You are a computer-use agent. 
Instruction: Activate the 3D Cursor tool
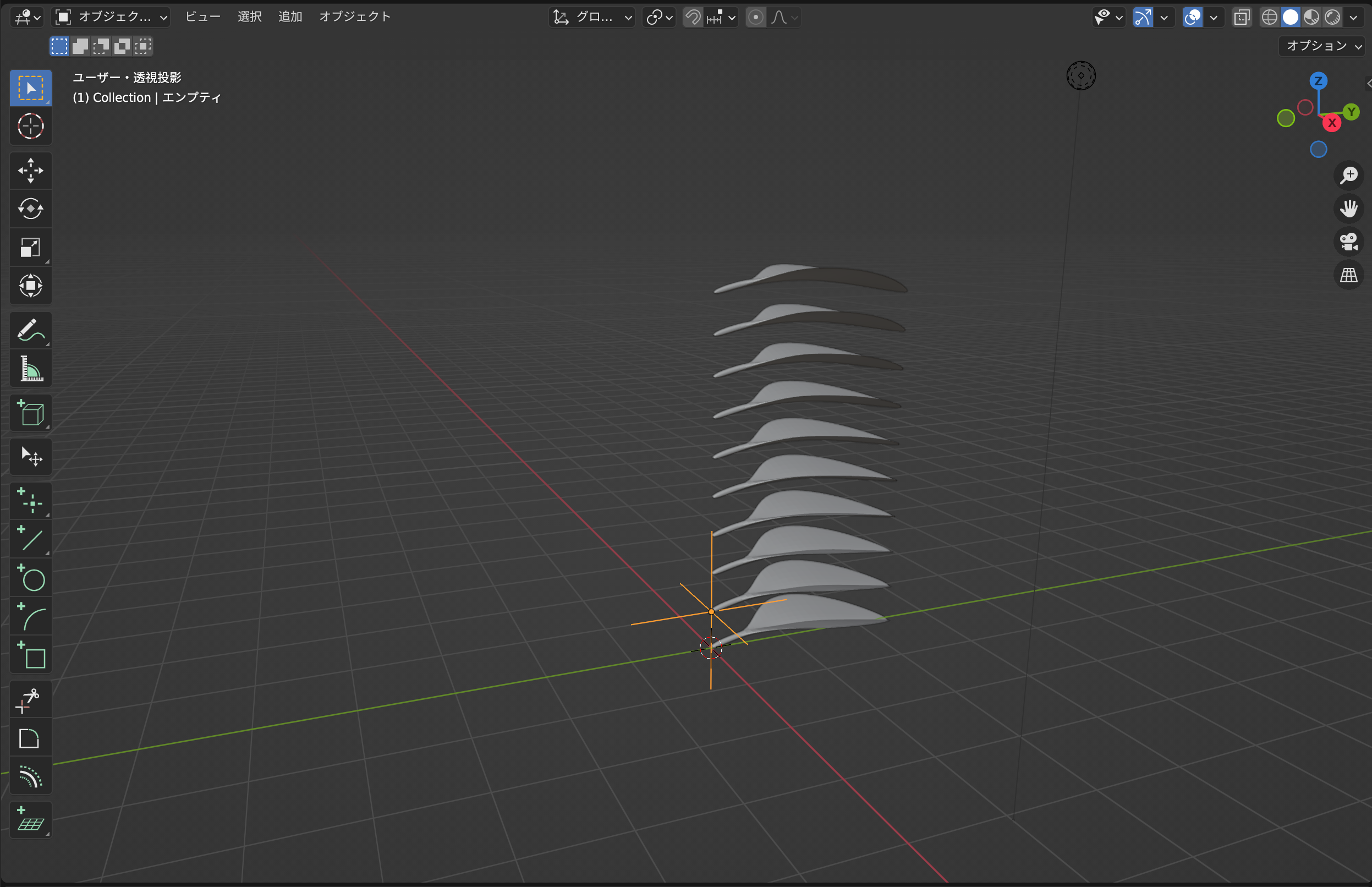click(30, 126)
